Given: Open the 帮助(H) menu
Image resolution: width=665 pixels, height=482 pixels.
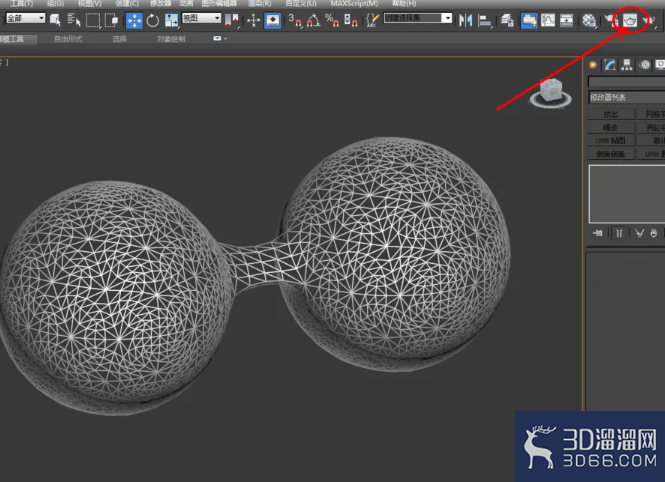Looking at the screenshot, I should pos(404,3).
